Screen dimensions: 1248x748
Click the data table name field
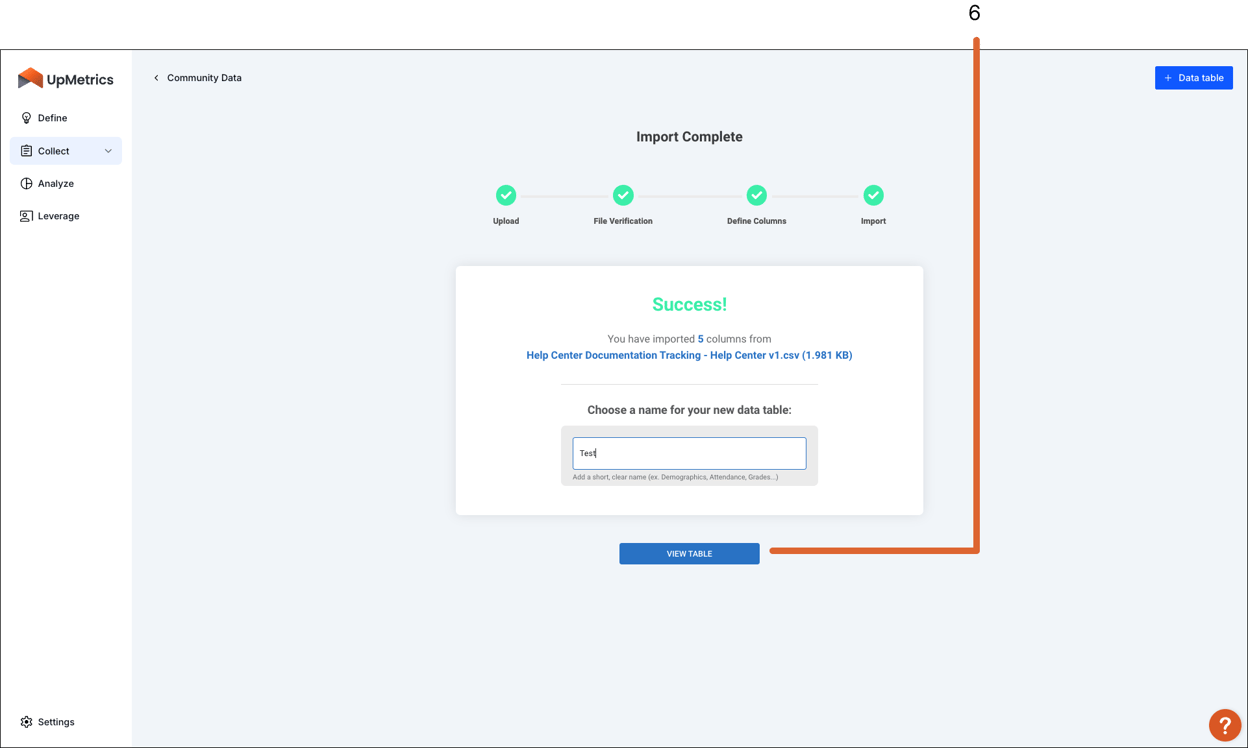coord(689,453)
